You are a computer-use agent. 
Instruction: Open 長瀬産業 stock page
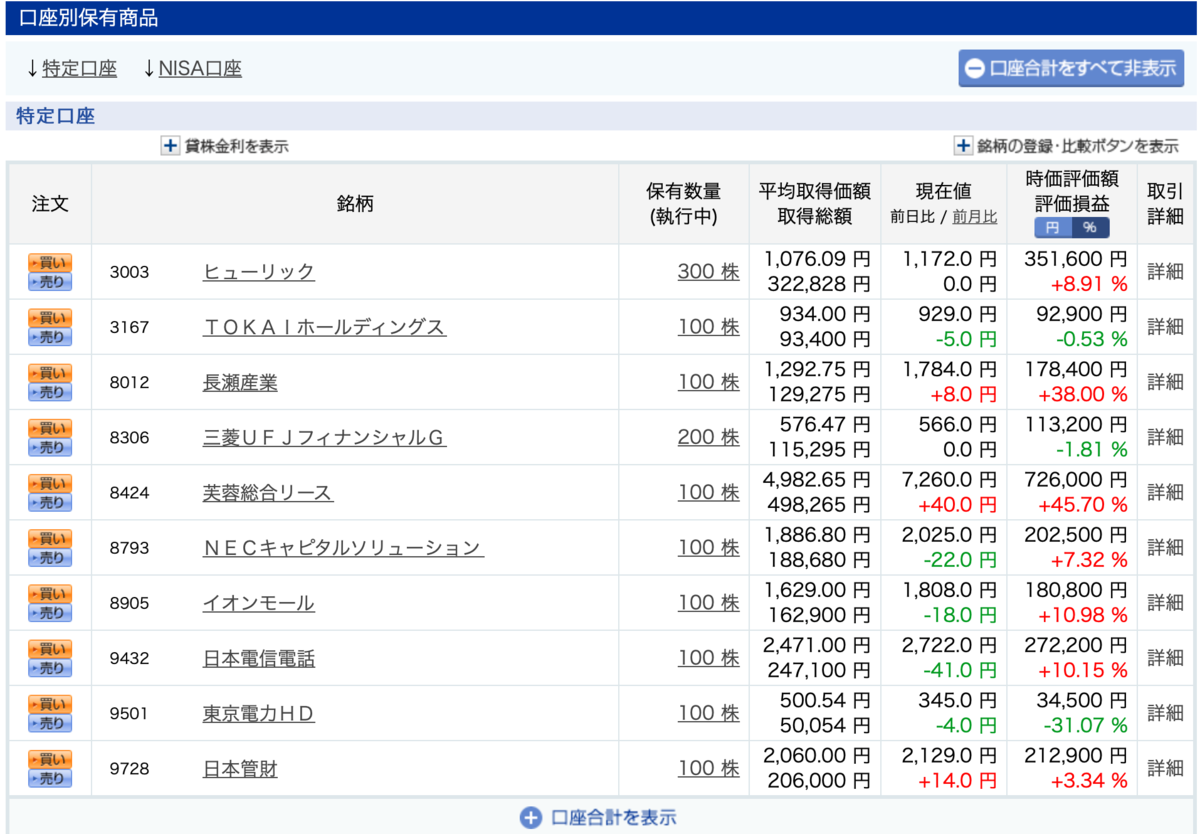[x=240, y=382]
